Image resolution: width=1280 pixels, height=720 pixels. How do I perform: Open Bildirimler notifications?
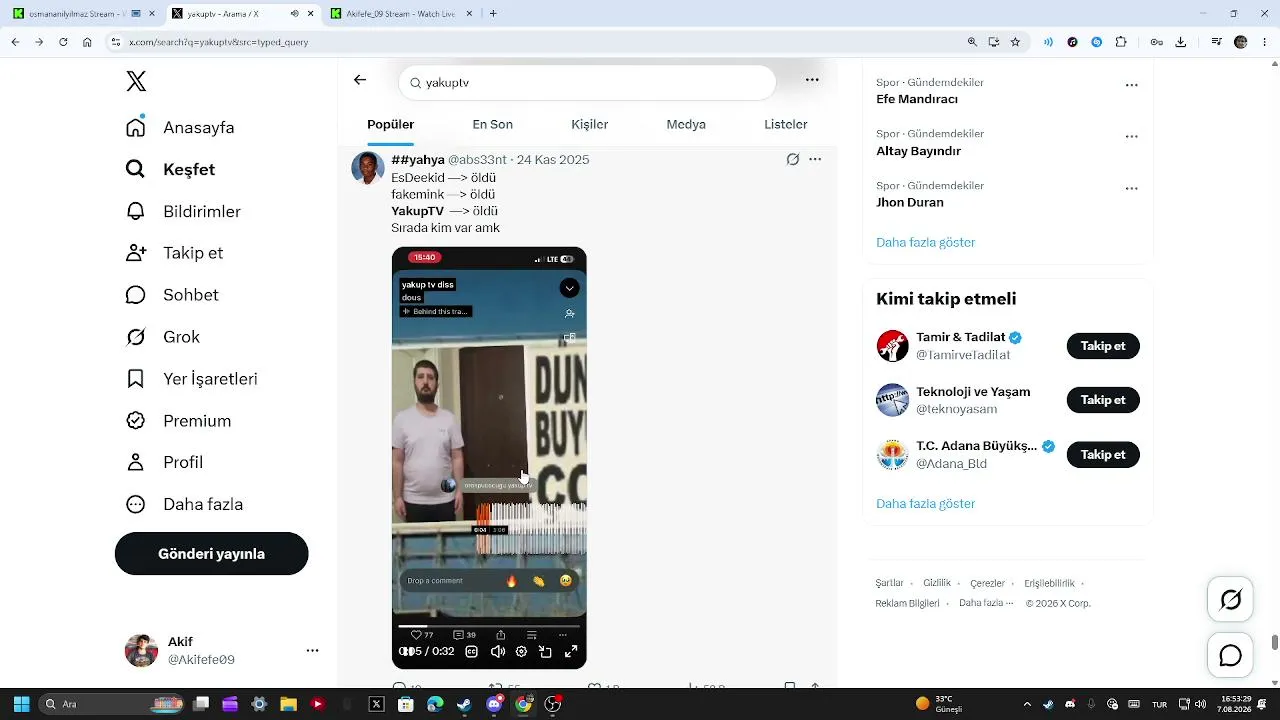pos(183,212)
